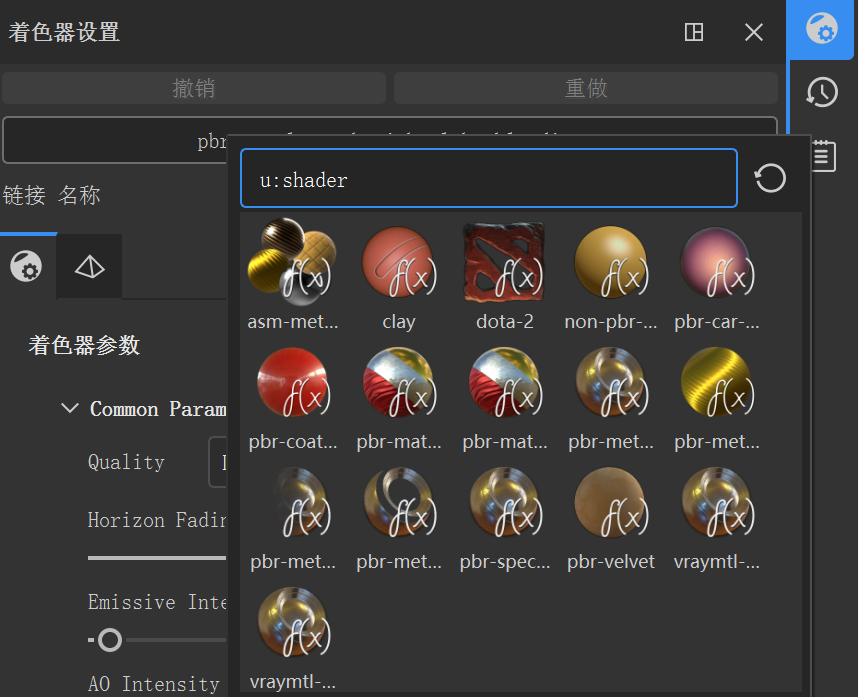The height and width of the screenshot is (697, 859).
Task: Open the Quality dropdown
Action: click(218, 461)
